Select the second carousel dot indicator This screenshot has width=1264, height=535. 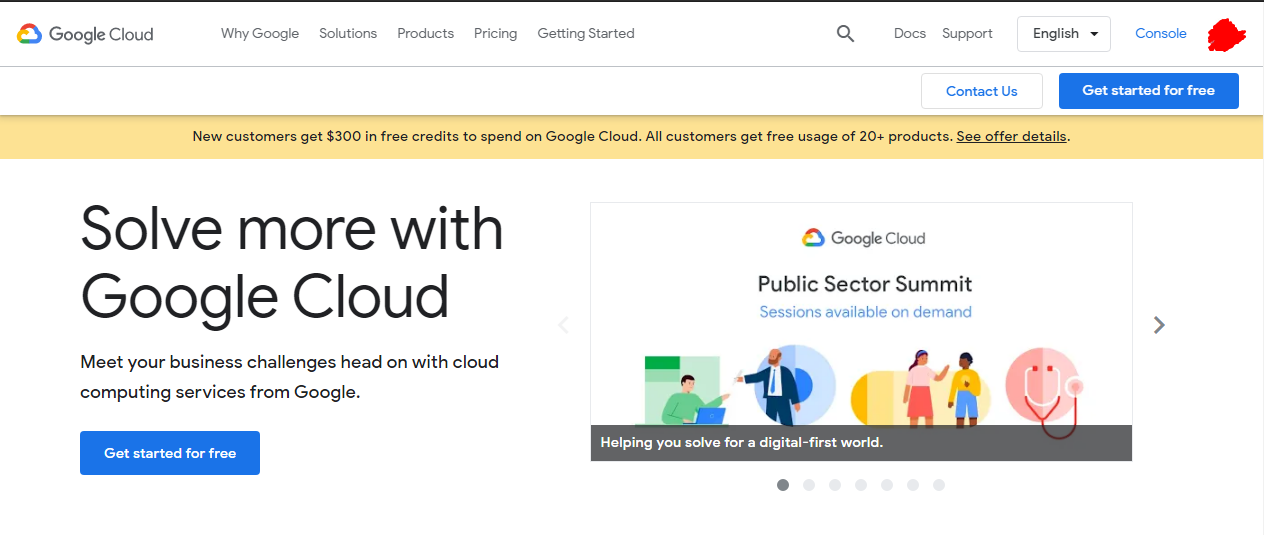tap(809, 485)
